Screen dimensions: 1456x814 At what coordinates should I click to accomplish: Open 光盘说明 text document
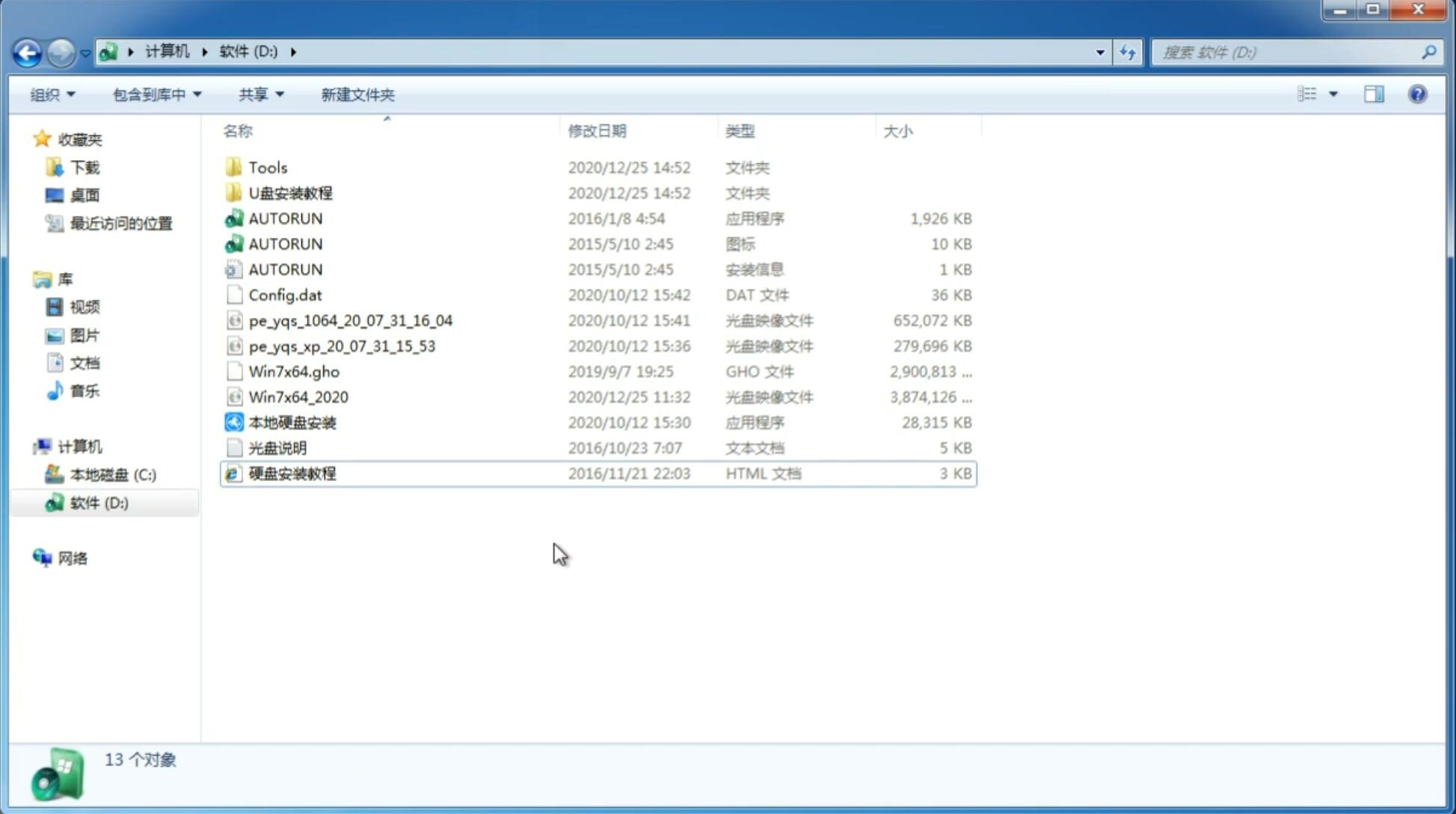[277, 448]
